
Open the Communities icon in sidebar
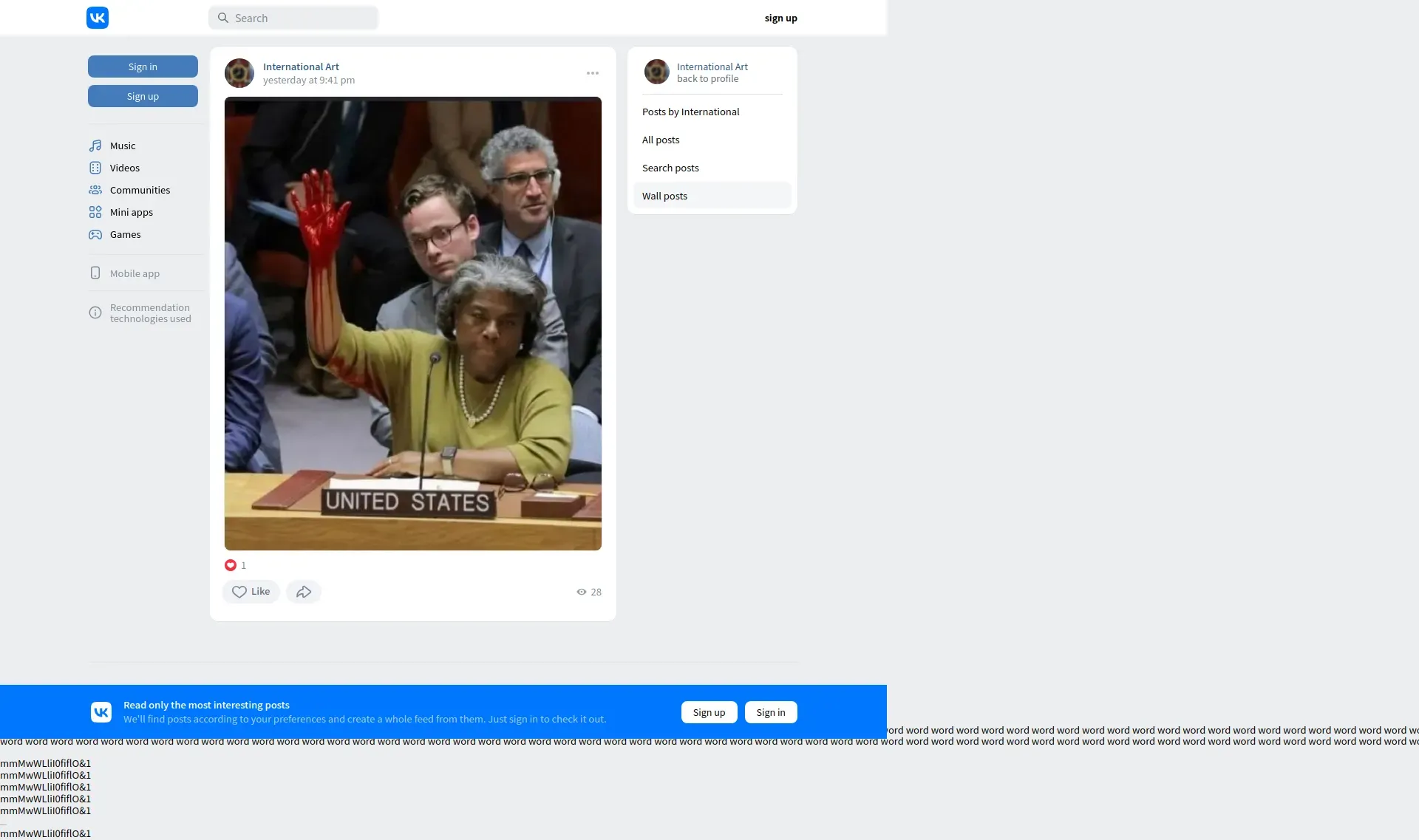(95, 190)
